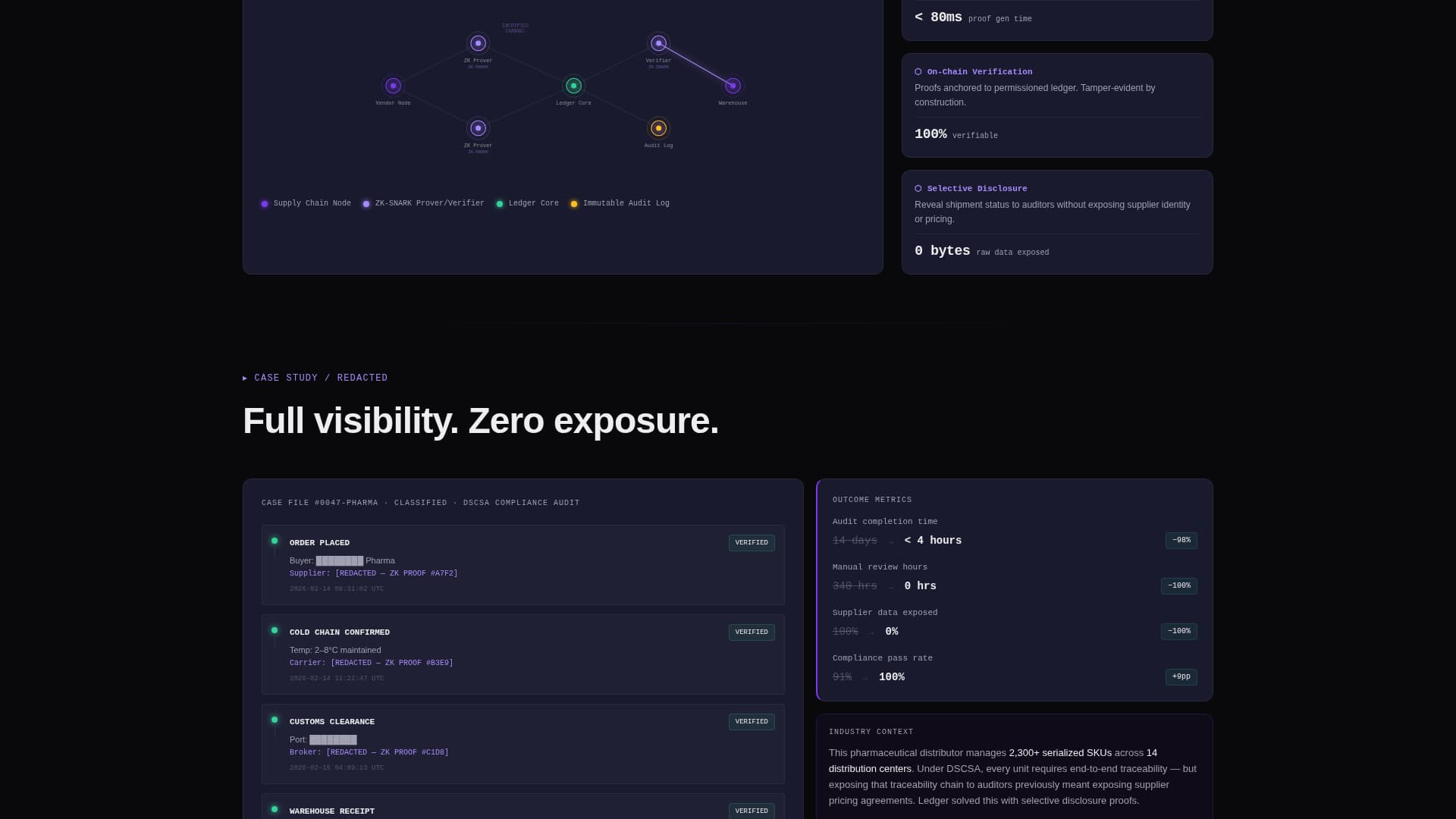
Task: Click the INDUSTRY CONTEXT heading
Action: click(x=871, y=733)
